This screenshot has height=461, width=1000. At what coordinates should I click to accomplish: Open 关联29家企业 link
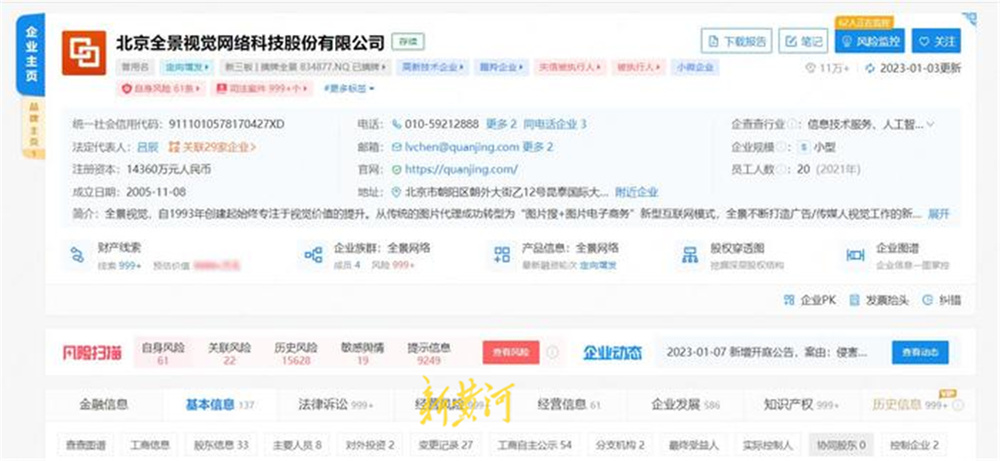click(212, 147)
